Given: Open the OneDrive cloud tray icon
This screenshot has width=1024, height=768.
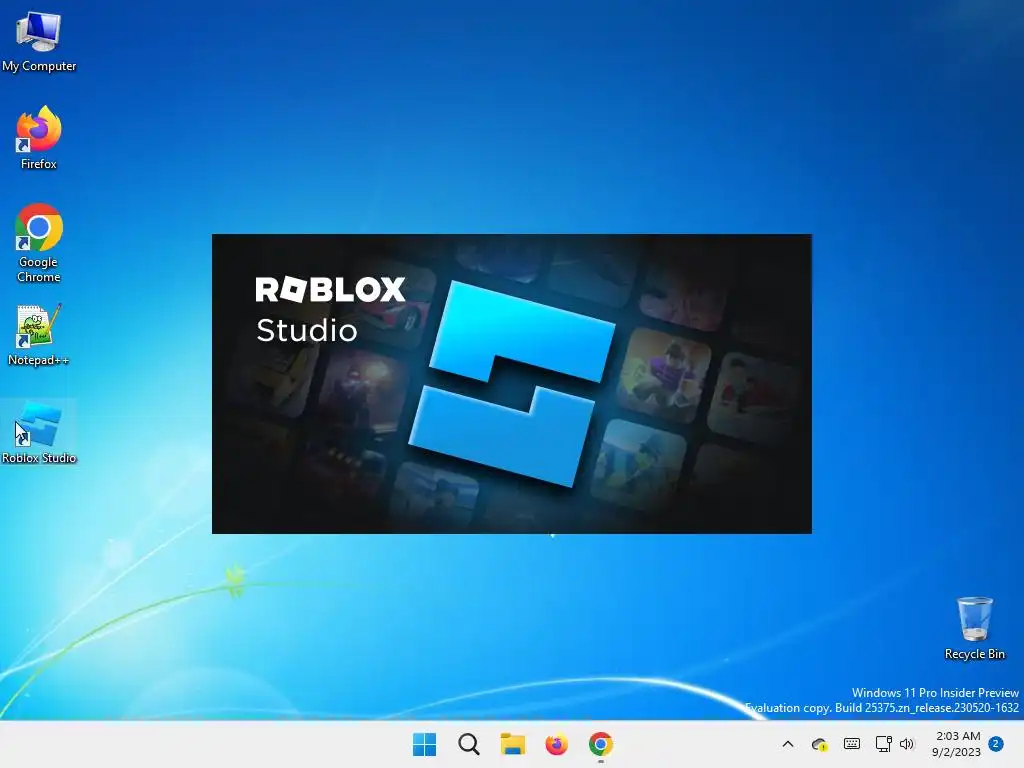Looking at the screenshot, I should [820, 744].
